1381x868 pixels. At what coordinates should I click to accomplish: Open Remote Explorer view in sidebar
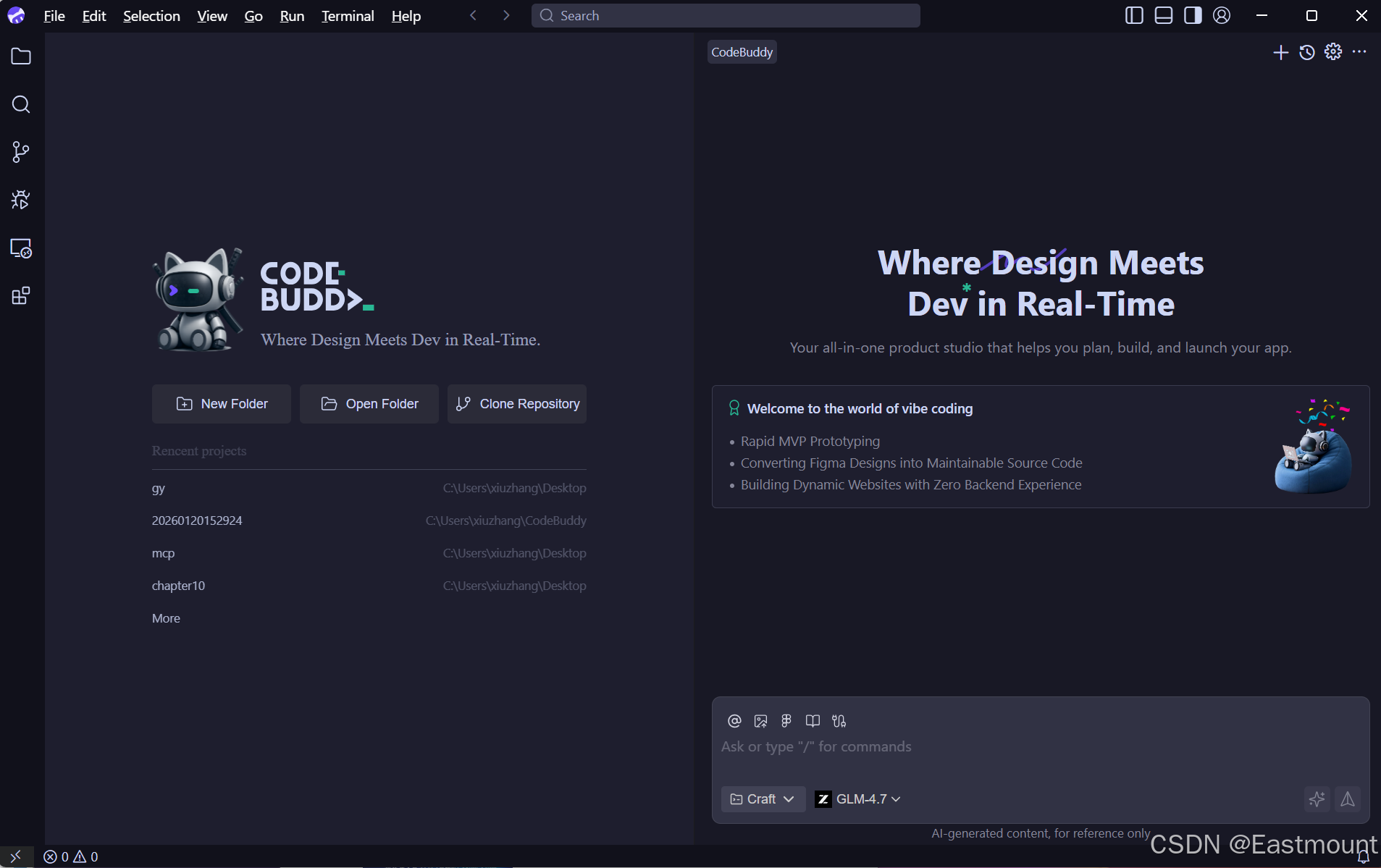[21, 248]
